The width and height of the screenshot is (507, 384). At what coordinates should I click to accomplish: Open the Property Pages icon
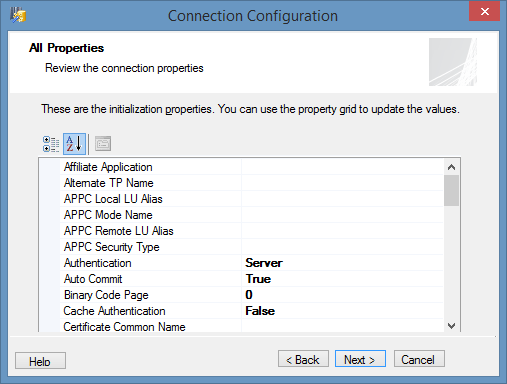pyautogui.click(x=103, y=144)
